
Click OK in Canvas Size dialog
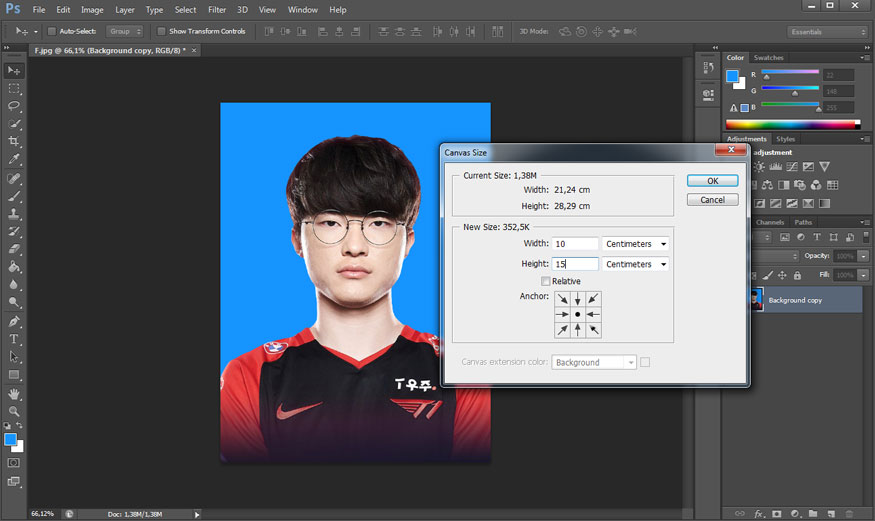click(713, 181)
